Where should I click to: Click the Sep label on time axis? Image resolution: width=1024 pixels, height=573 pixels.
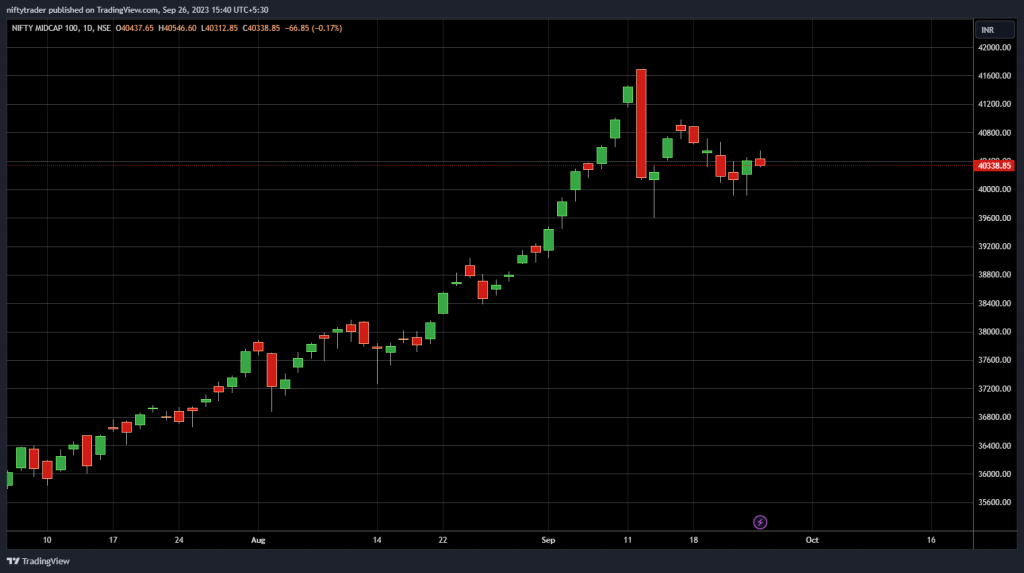(549, 540)
